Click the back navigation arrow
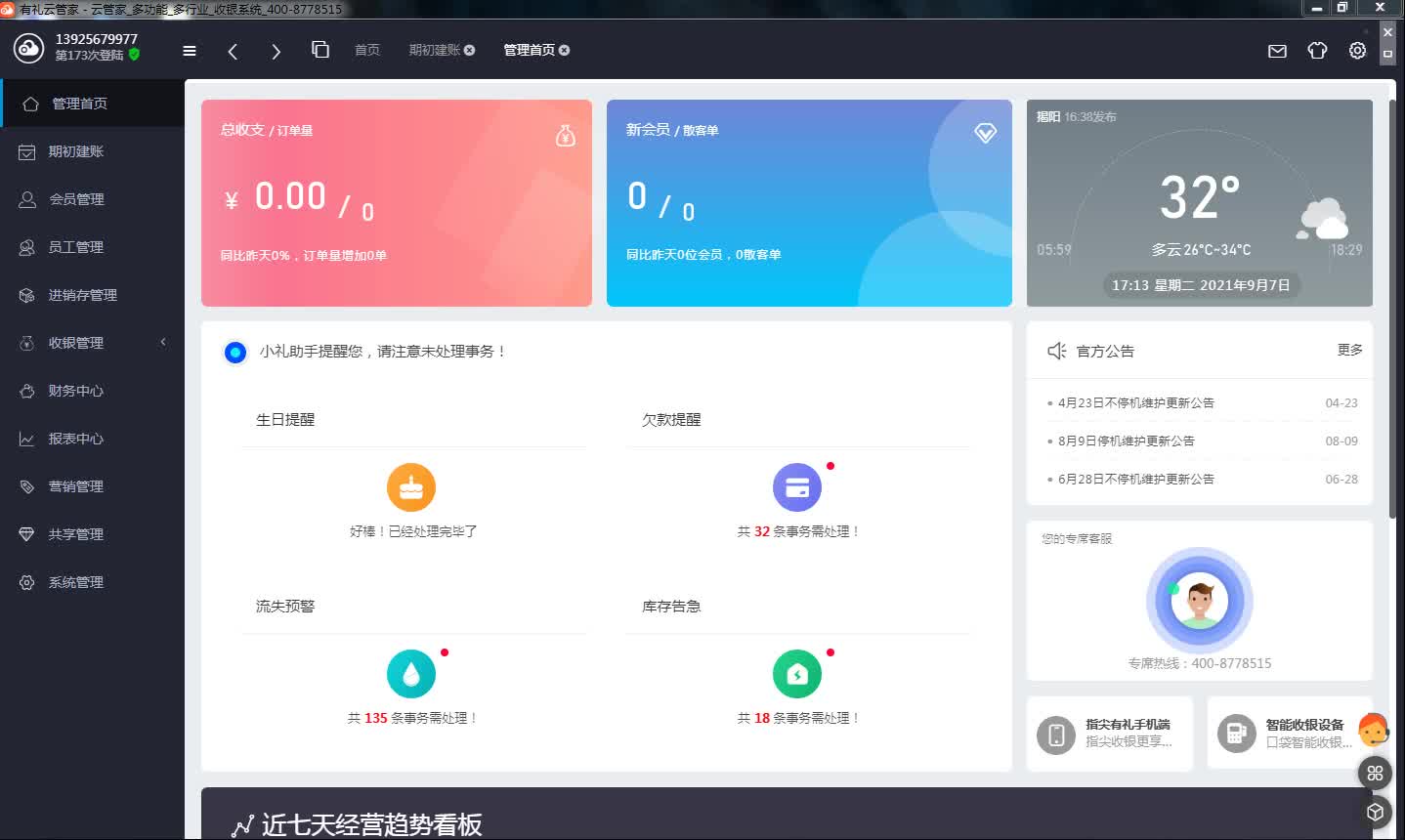This screenshot has width=1405, height=840. (233, 50)
